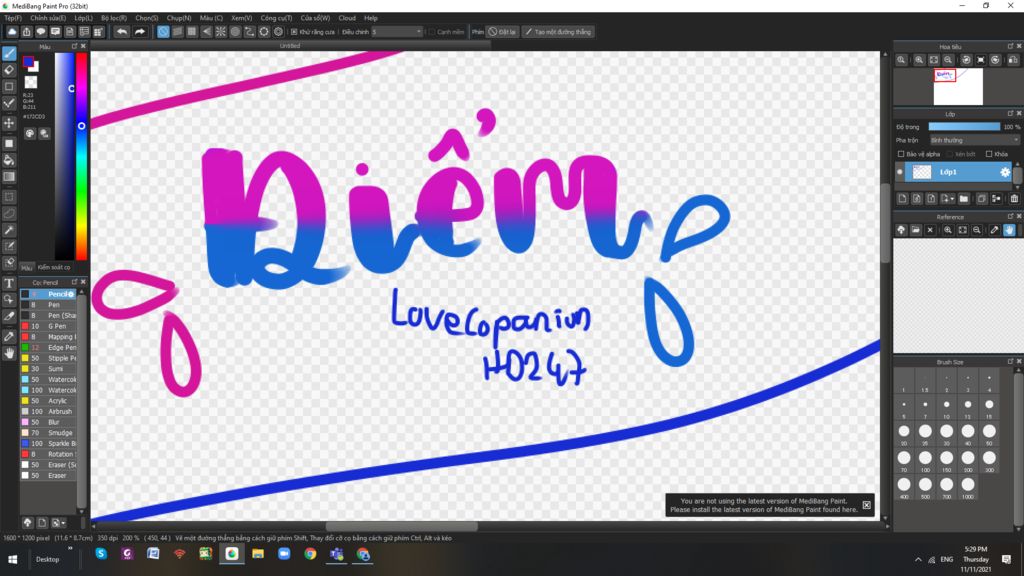Screen dimensions: 1024x576
Task: Delete the layer with trash icon
Action: point(1014,199)
